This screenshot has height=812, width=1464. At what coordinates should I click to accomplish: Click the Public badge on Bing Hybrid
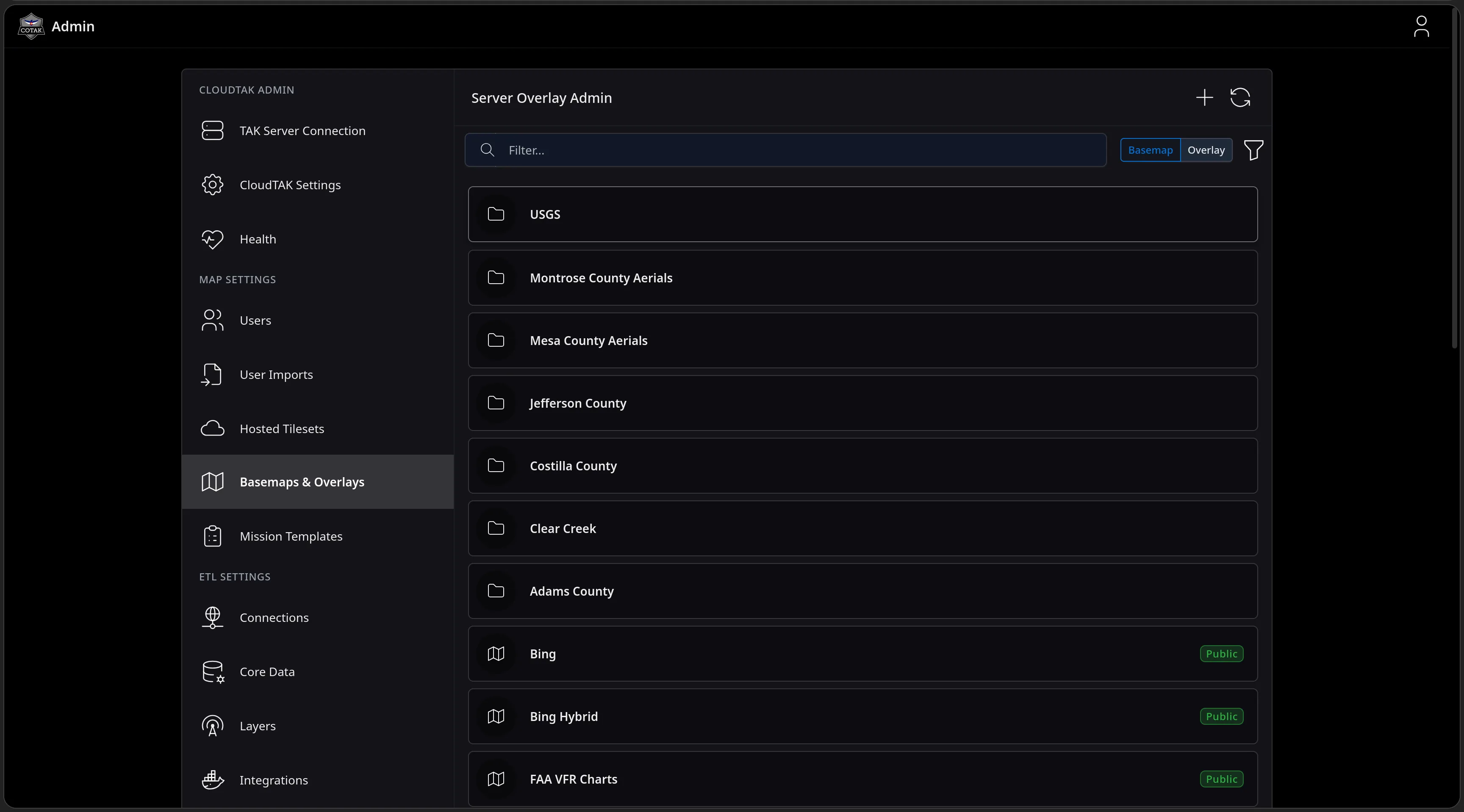click(x=1221, y=717)
